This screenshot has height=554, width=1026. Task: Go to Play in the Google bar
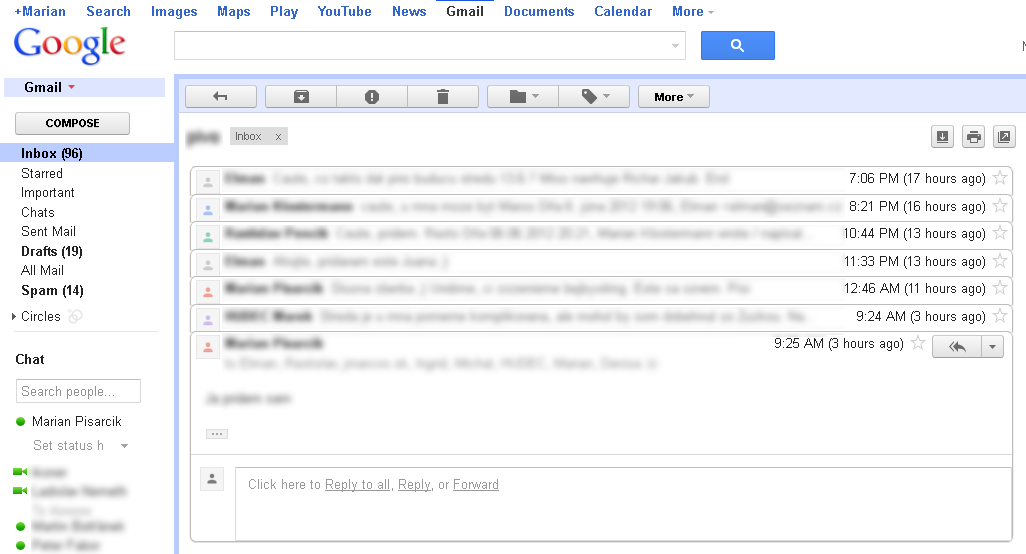coord(284,11)
